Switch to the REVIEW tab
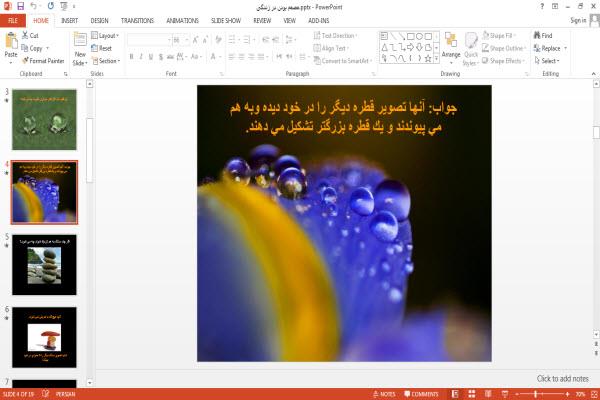The width and height of the screenshot is (600, 400). tap(262, 21)
